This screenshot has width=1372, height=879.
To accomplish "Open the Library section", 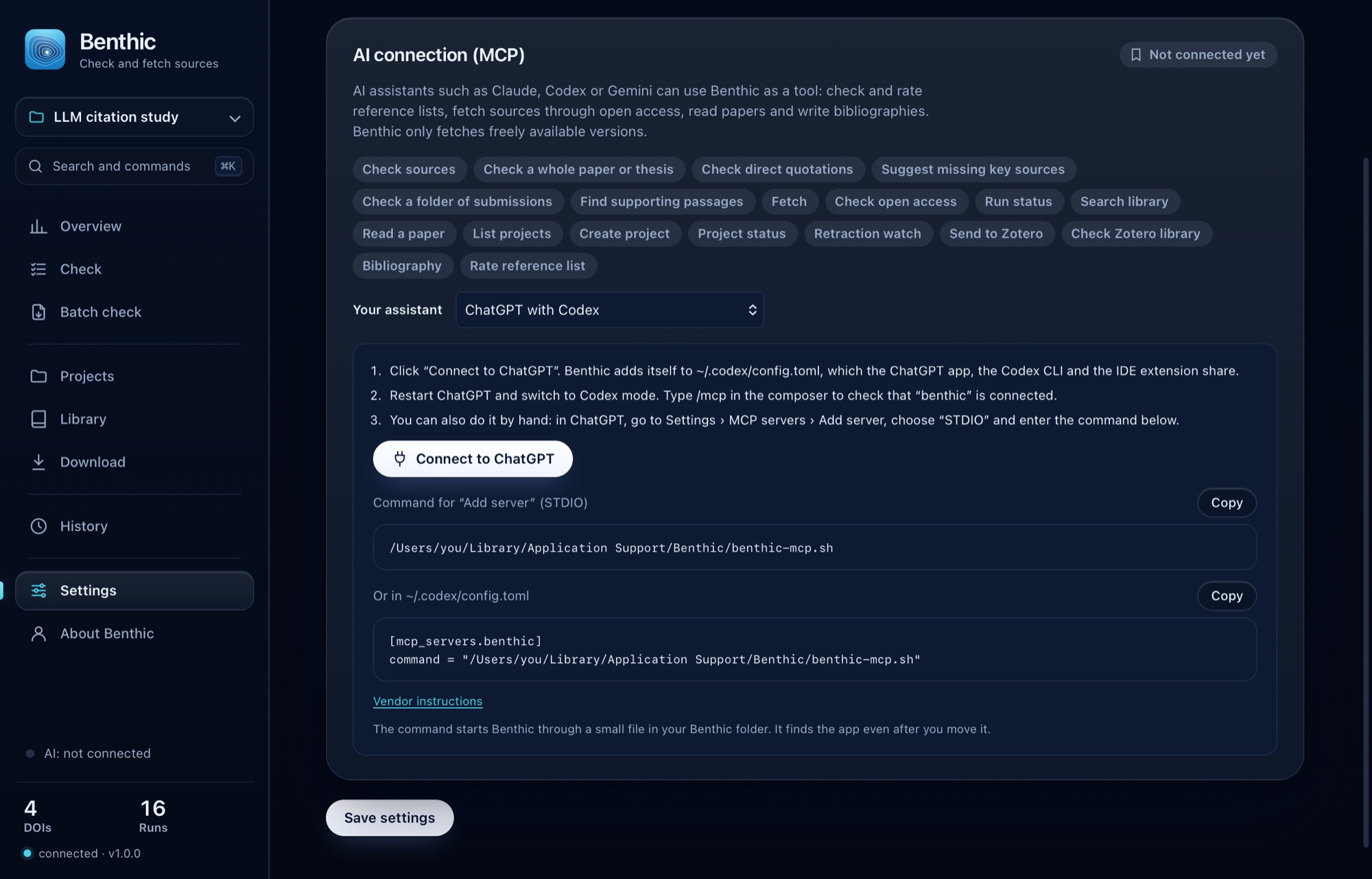I will click(x=134, y=419).
